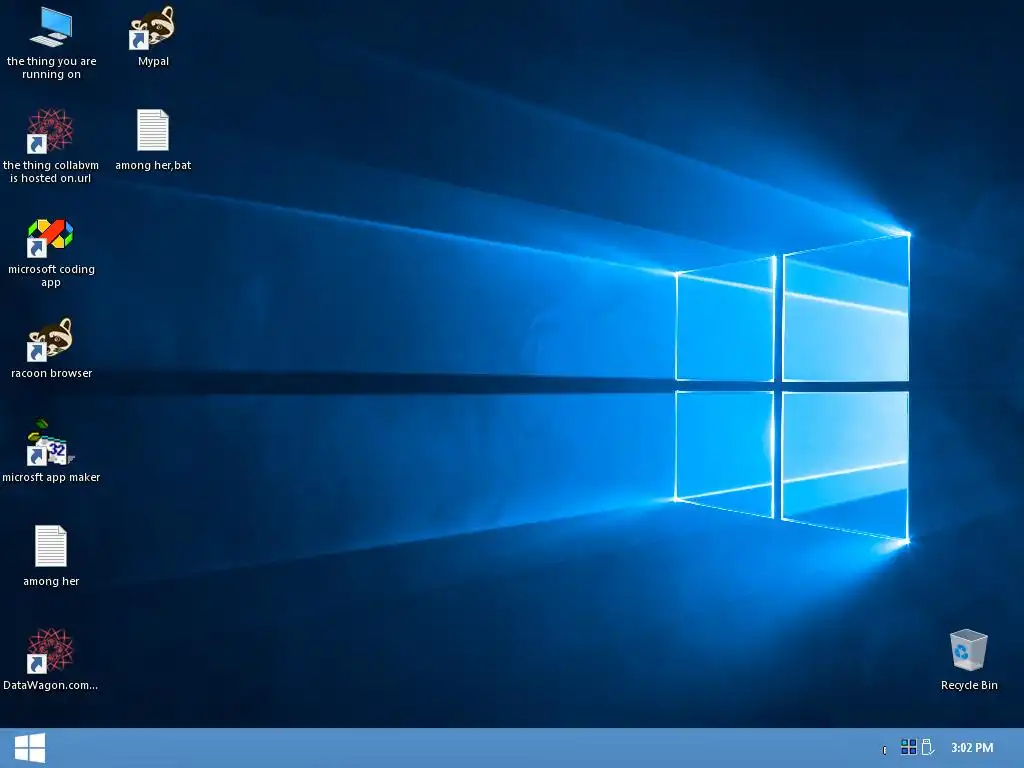Open 'the thing you are running on' computer icon
This screenshot has height=768, width=1024.
(x=51, y=27)
